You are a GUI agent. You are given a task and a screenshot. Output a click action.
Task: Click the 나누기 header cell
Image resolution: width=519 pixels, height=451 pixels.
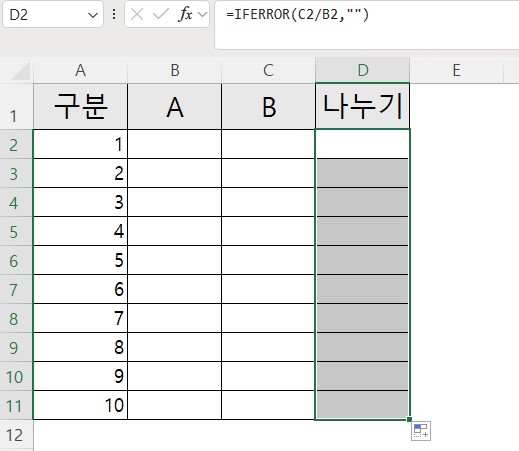pos(363,107)
